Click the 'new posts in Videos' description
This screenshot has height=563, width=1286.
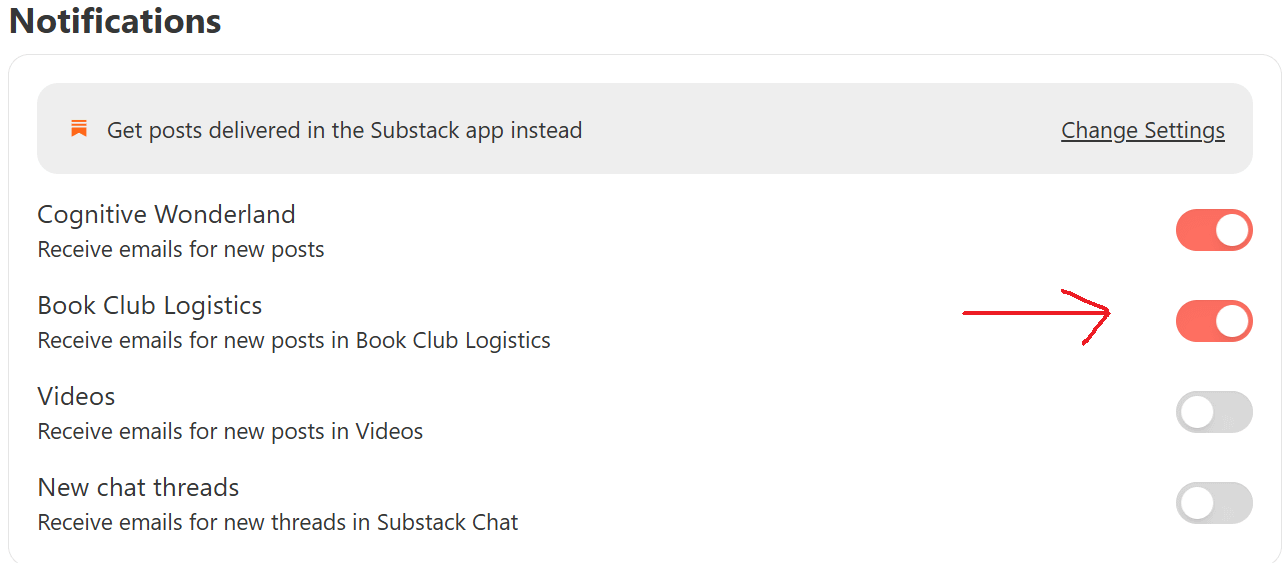click(x=230, y=431)
